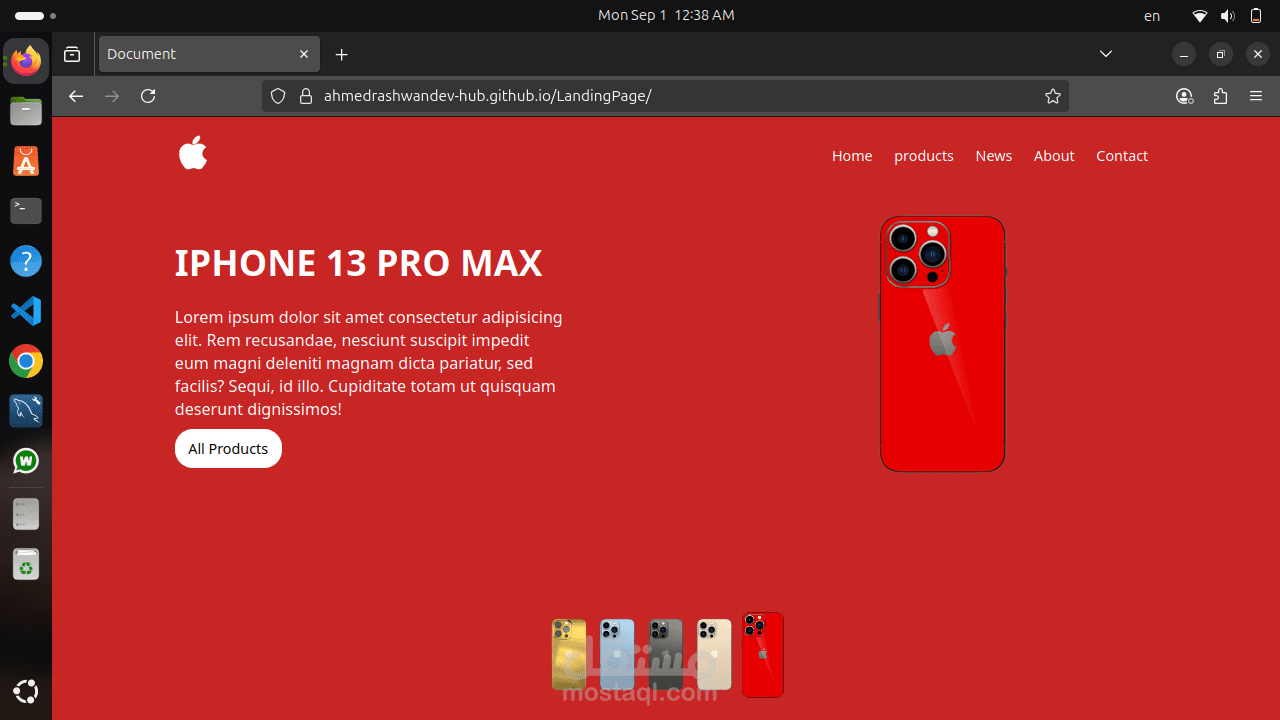1280x720 pixels.
Task: Click the volume icon in the top bar
Action: pyautogui.click(x=1228, y=16)
